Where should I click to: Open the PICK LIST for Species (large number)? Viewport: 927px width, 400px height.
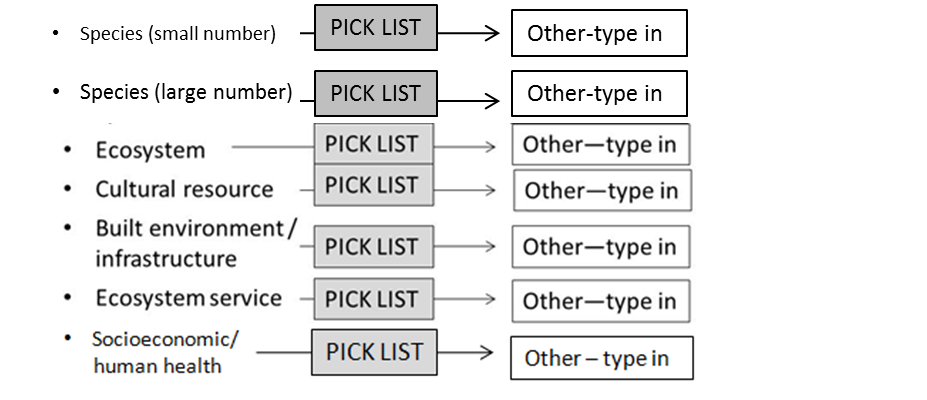pos(375,93)
